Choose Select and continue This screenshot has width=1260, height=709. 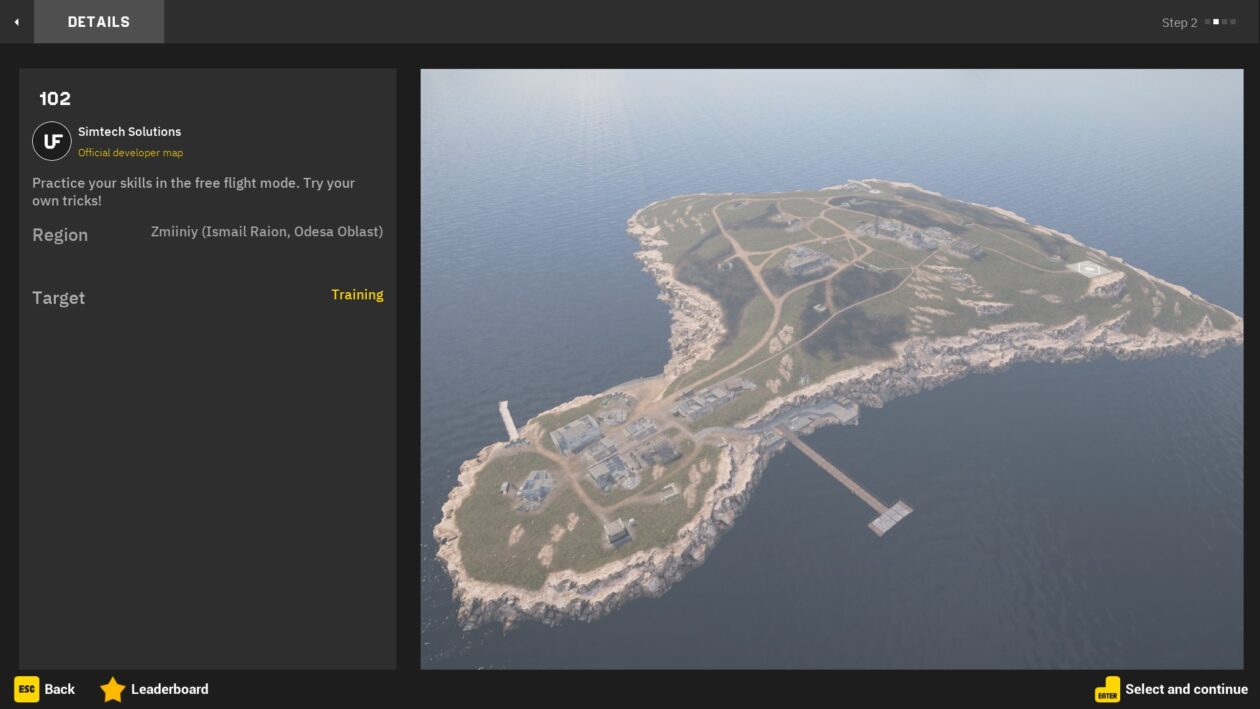(1186, 689)
